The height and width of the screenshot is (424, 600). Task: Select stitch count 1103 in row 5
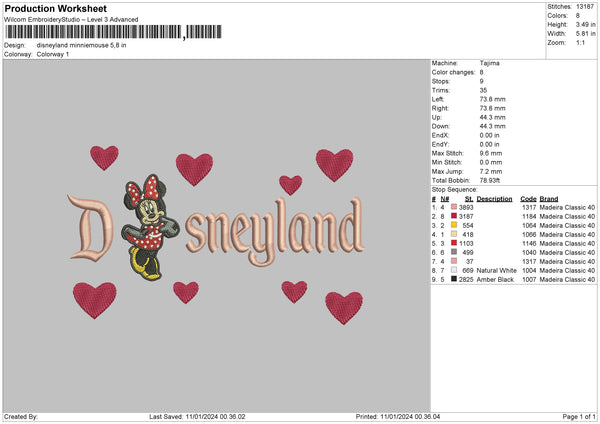coord(466,243)
